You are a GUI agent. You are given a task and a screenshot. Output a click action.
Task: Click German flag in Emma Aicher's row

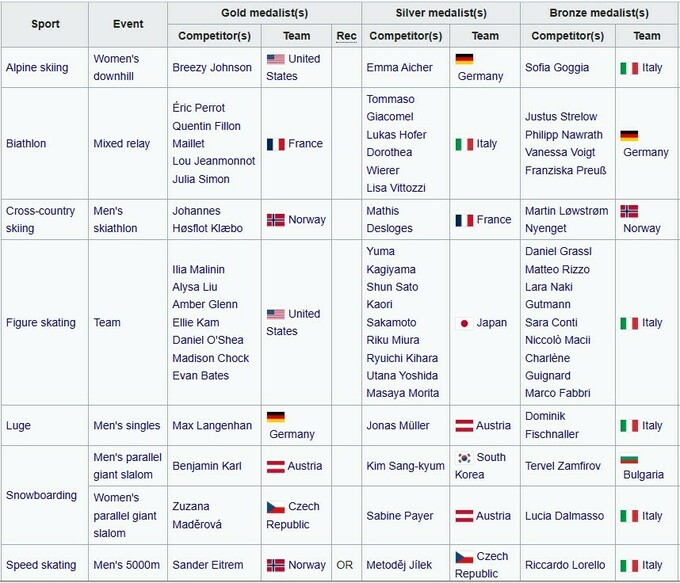pos(463,59)
